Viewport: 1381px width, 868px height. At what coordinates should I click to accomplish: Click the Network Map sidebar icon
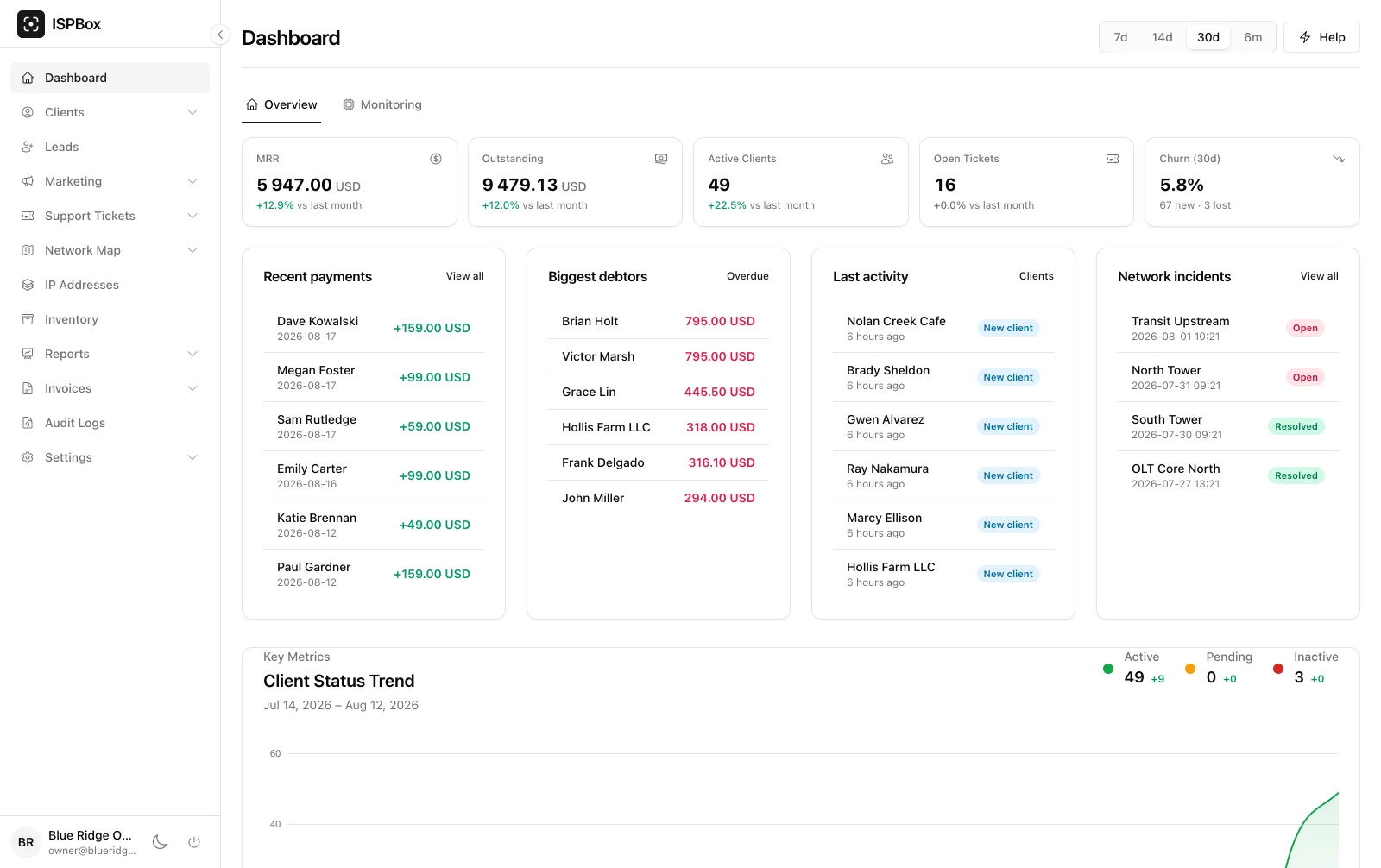coord(28,250)
